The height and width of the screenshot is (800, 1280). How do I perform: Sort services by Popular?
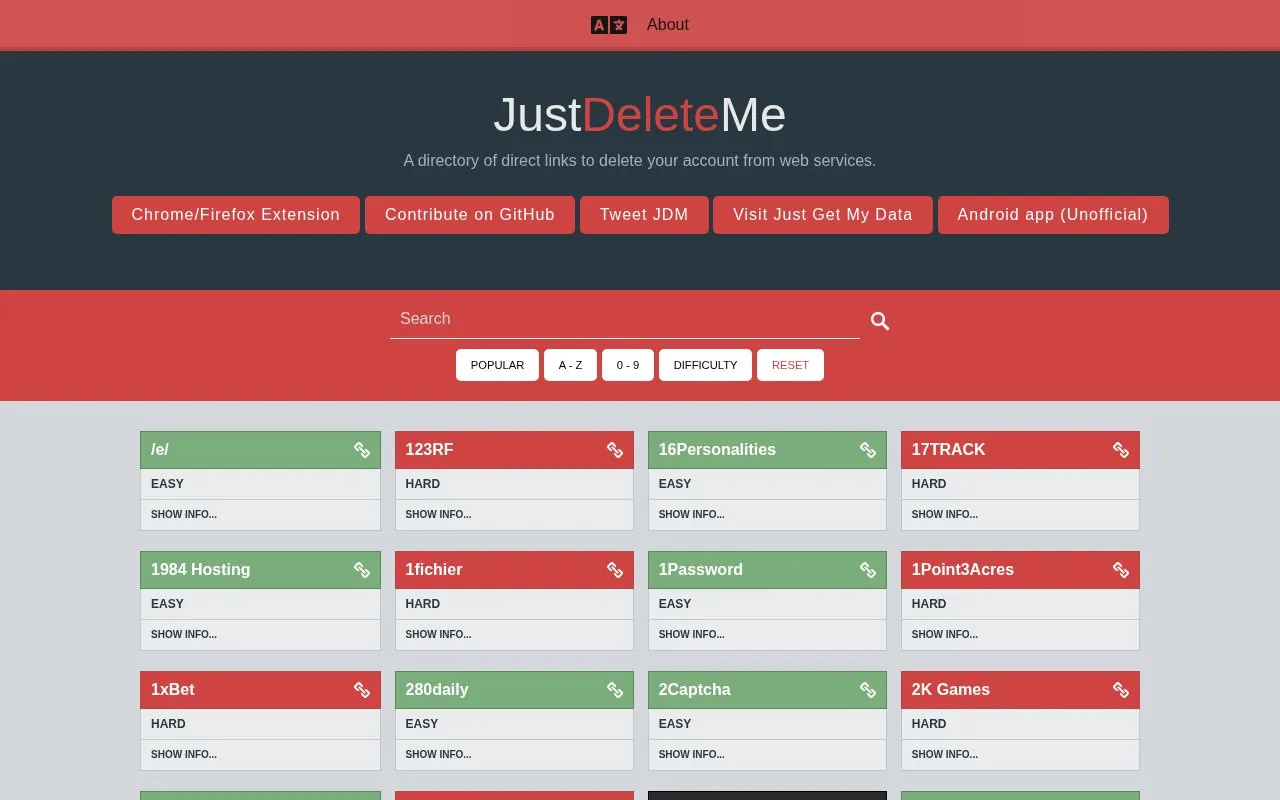[x=497, y=365]
